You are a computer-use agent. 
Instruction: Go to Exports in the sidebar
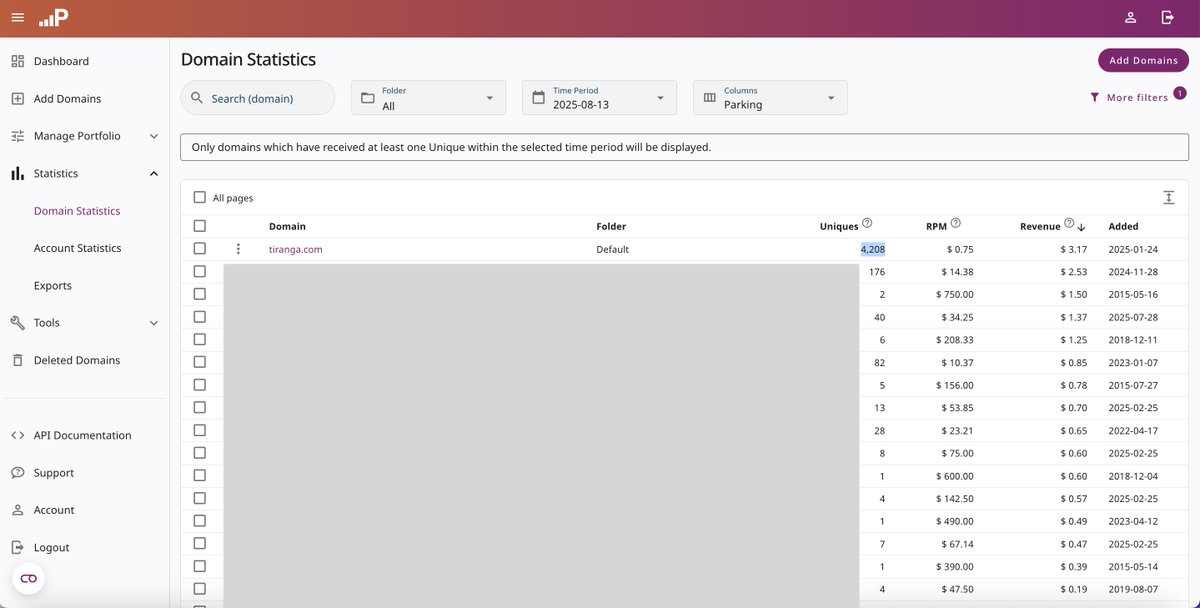[53, 286]
